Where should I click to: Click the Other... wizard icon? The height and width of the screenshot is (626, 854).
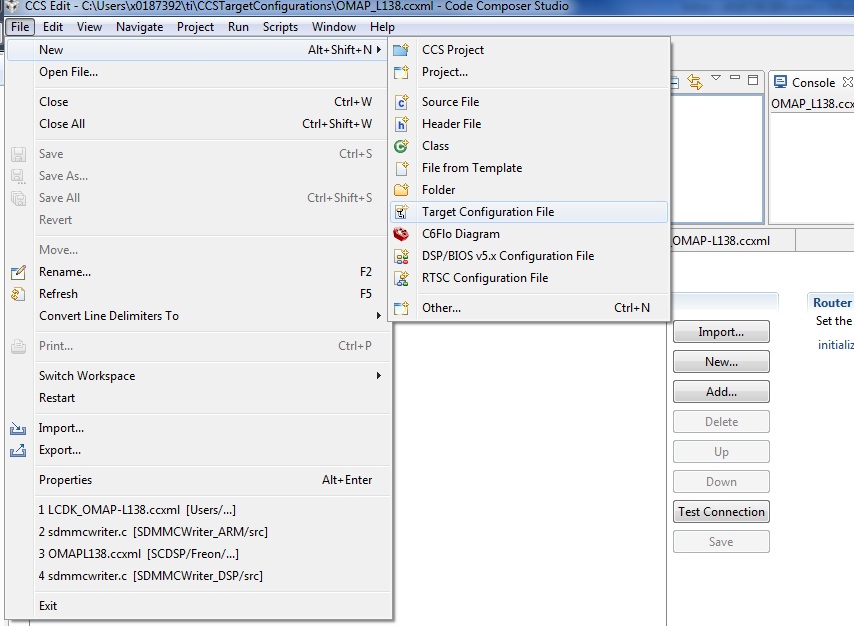(401, 308)
